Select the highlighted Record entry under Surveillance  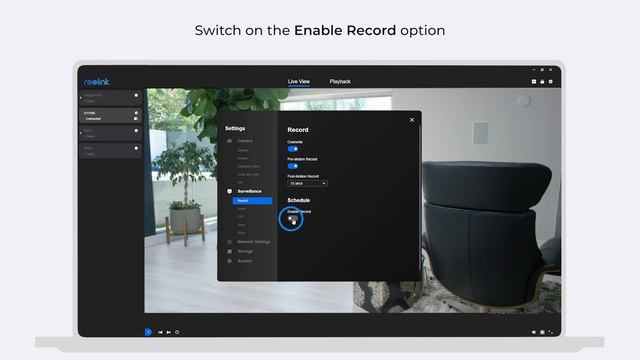252,201
